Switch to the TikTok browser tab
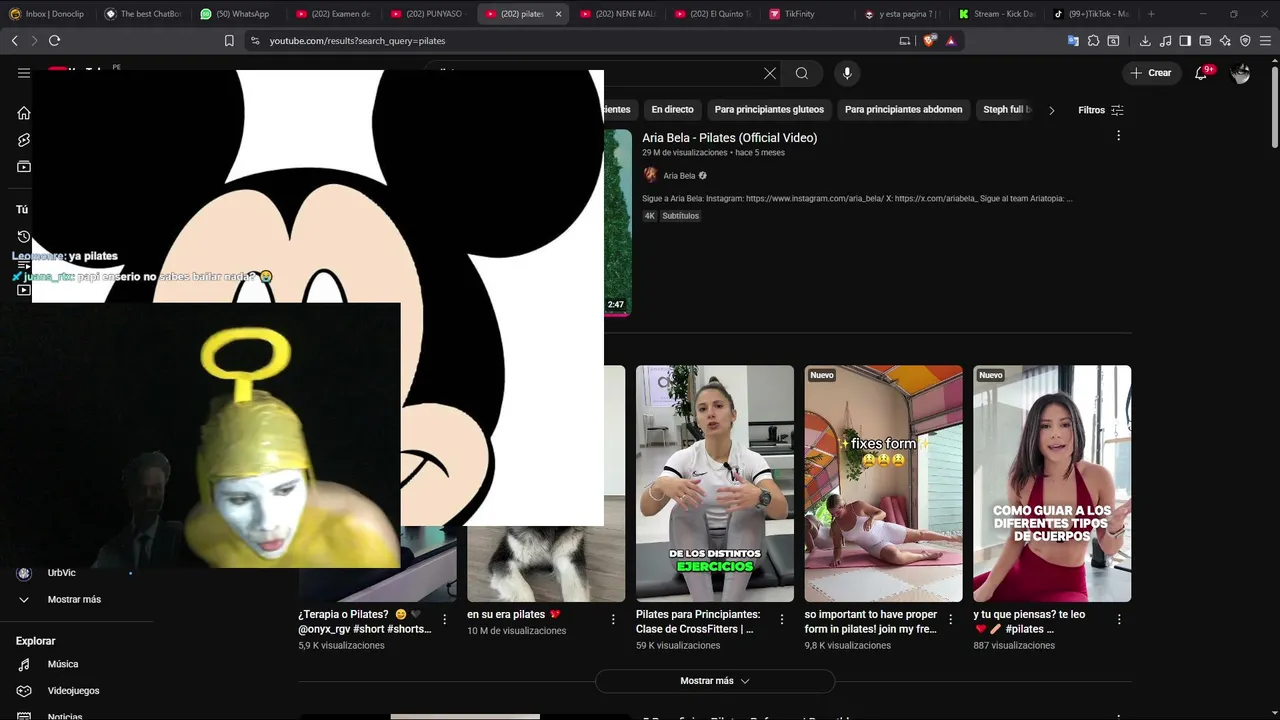The height and width of the screenshot is (720, 1280). tap(1091, 14)
